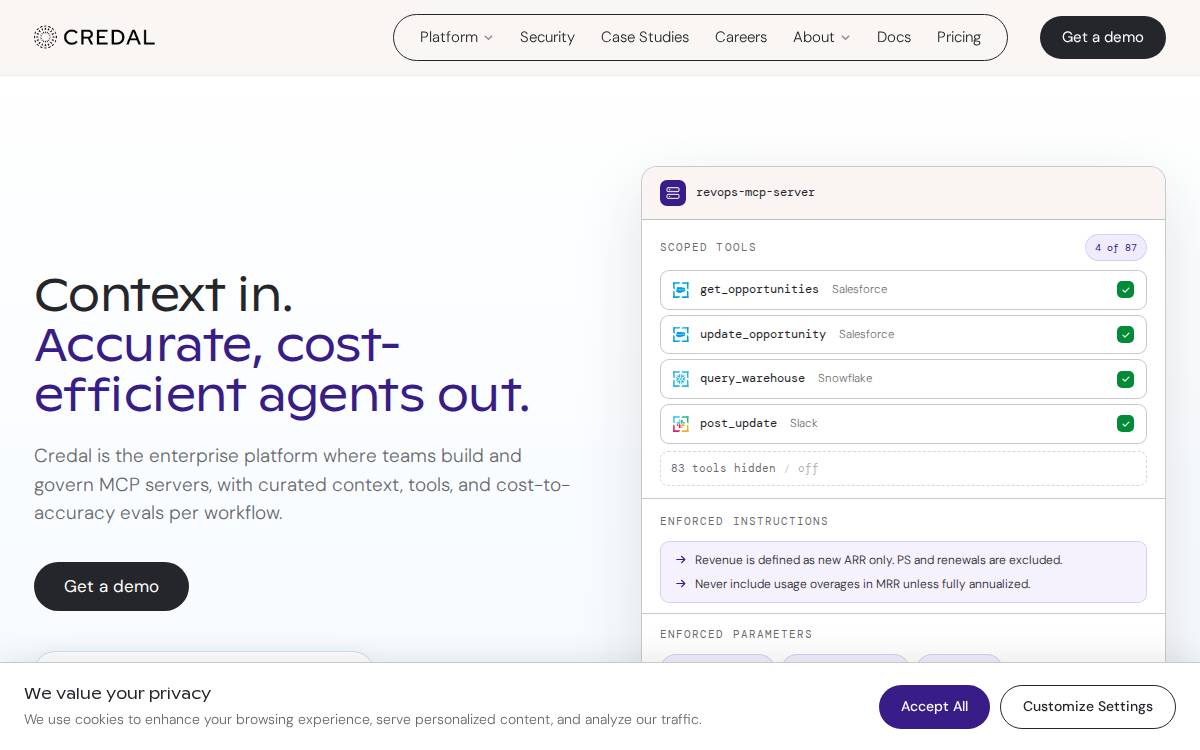Click the We value your privacy heading

point(117,694)
